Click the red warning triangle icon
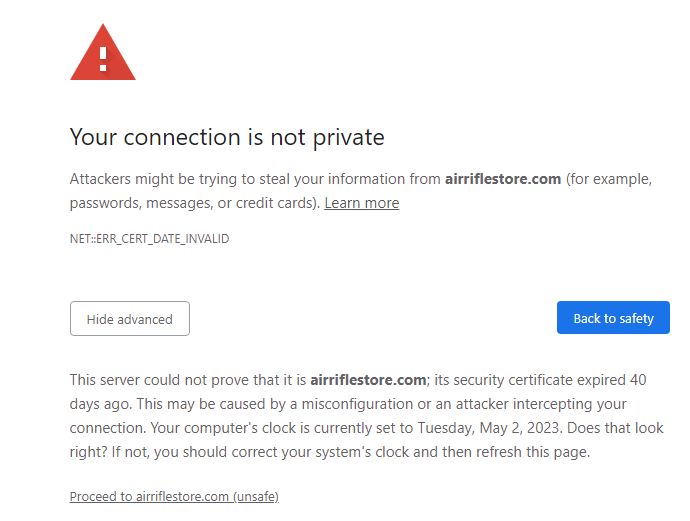This screenshot has height=521, width=690. tap(103, 53)
